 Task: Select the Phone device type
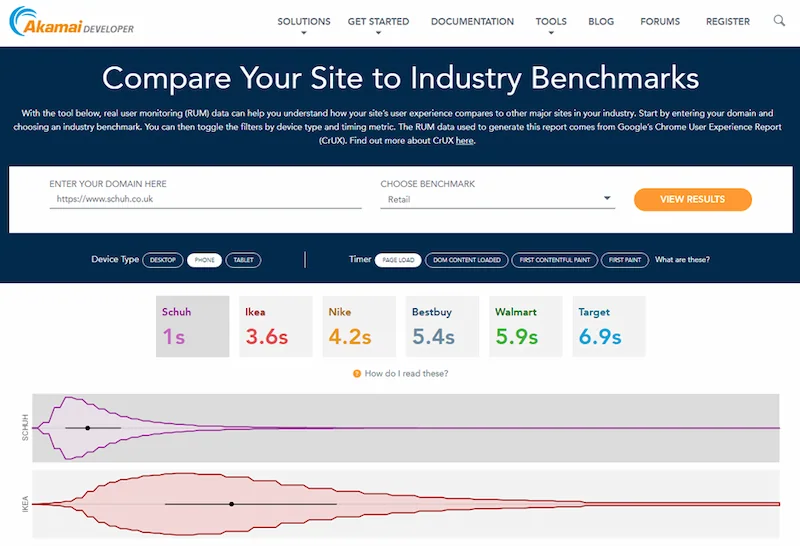point(204,260)
